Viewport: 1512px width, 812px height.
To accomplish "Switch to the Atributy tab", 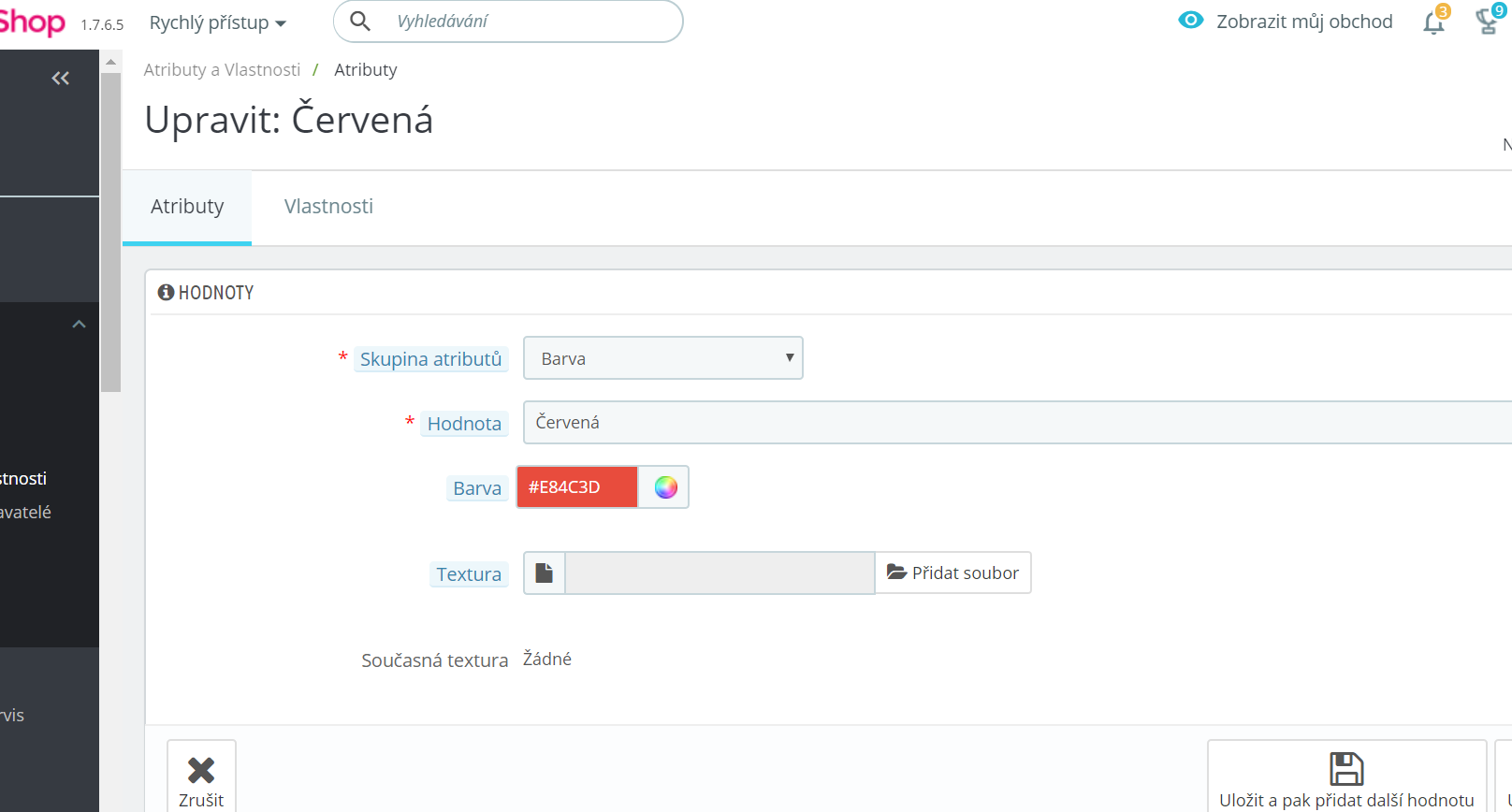I will click(x=187, y=207).
